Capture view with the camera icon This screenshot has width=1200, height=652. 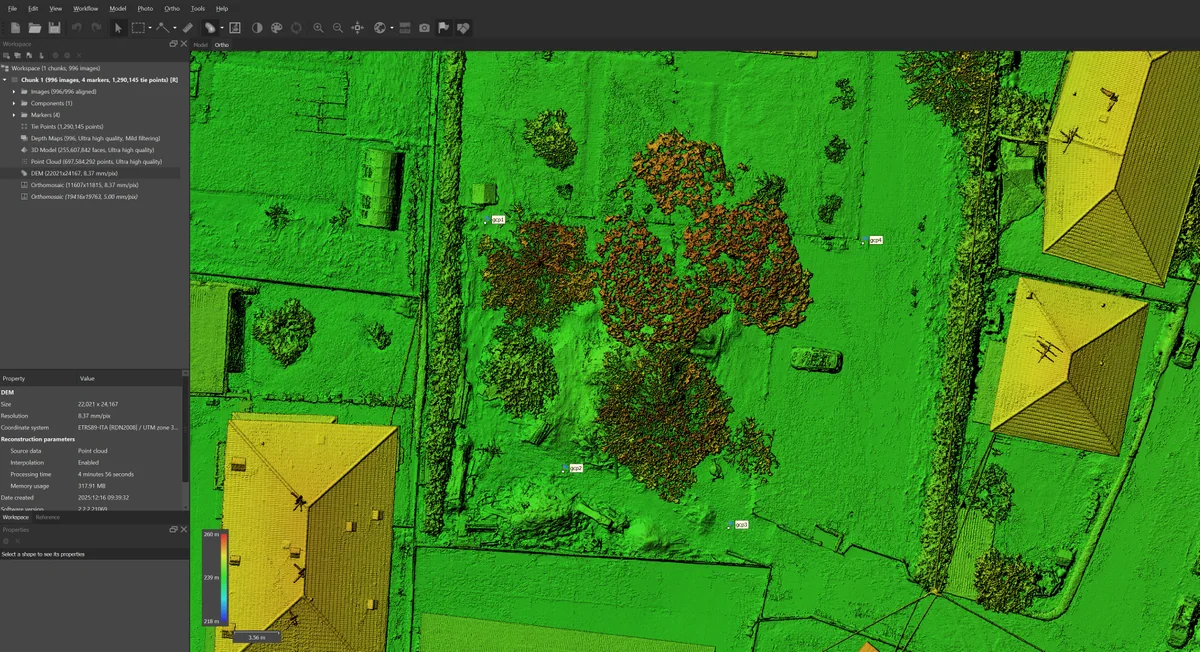tap(424, 28)
